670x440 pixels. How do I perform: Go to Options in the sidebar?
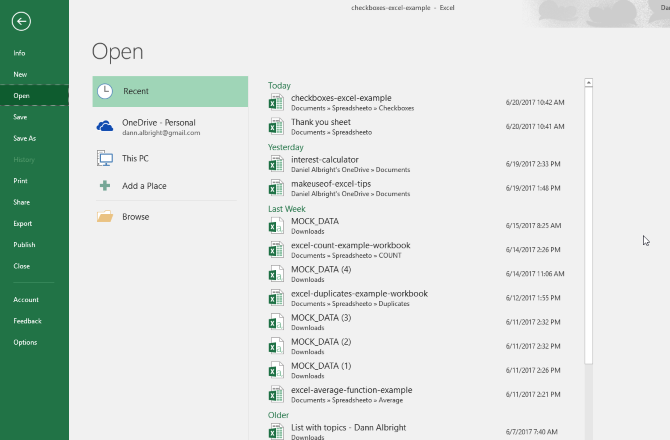click(x=25, y=342)
